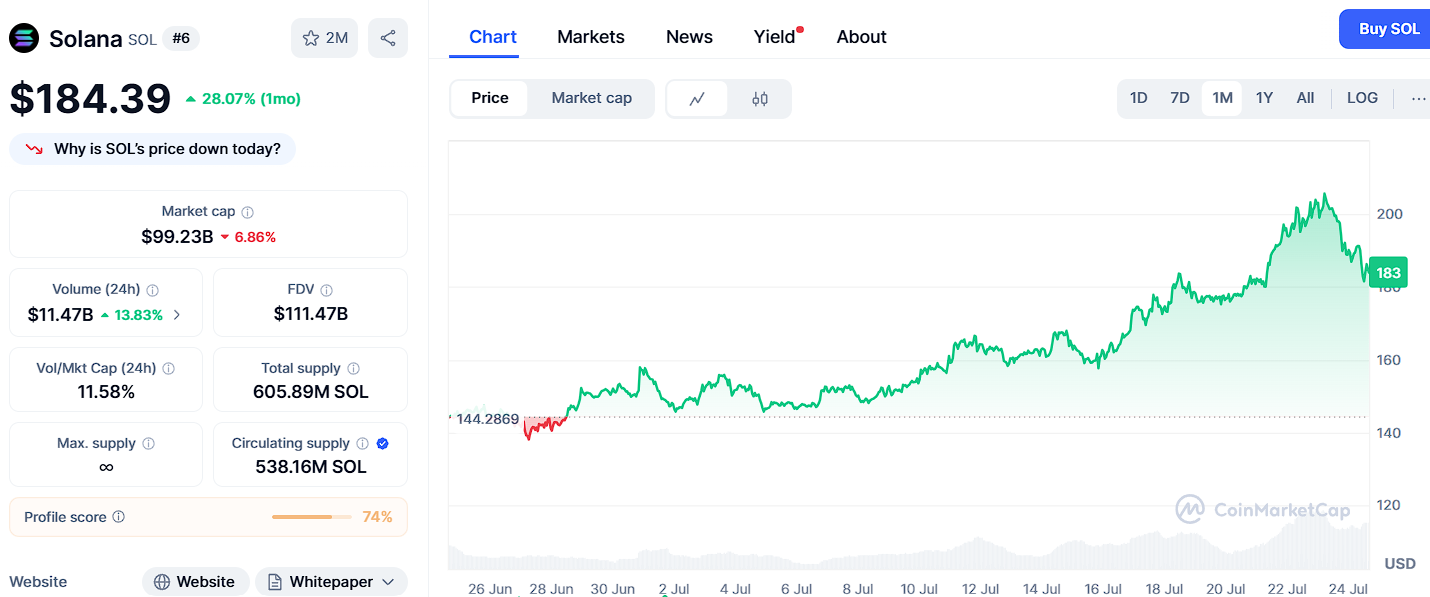Screen dimensions: 1430x597
Task: Click the 28.07% (1mo) change label
Action: [243, 99]
